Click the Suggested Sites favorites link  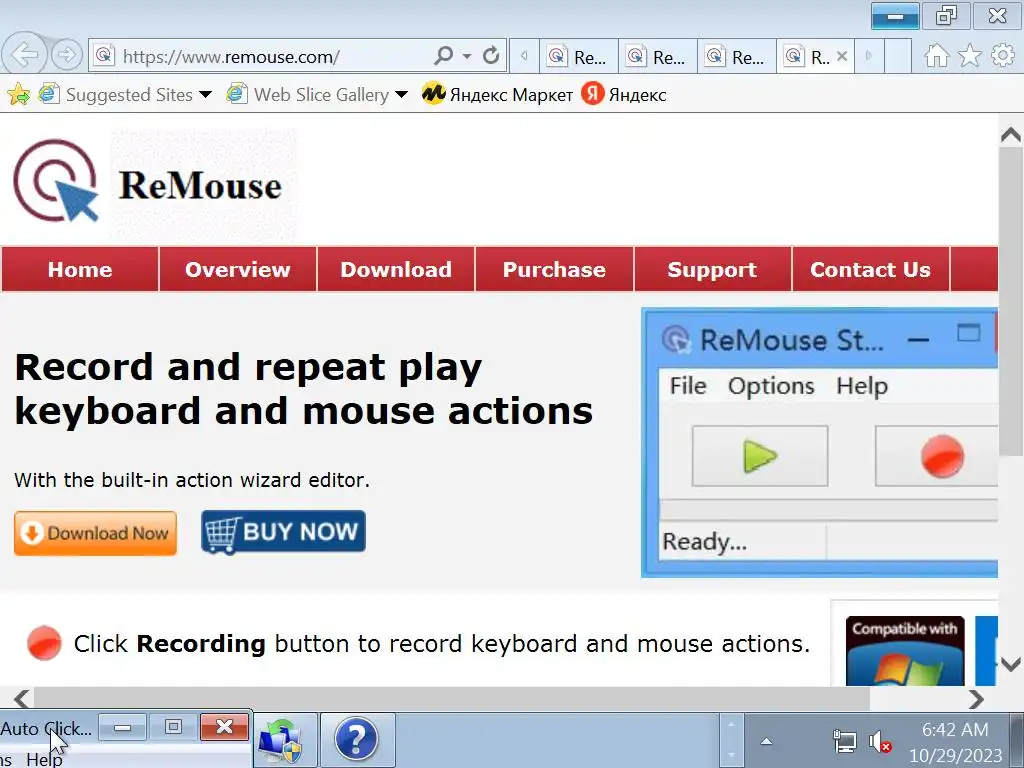coord(116,95)
